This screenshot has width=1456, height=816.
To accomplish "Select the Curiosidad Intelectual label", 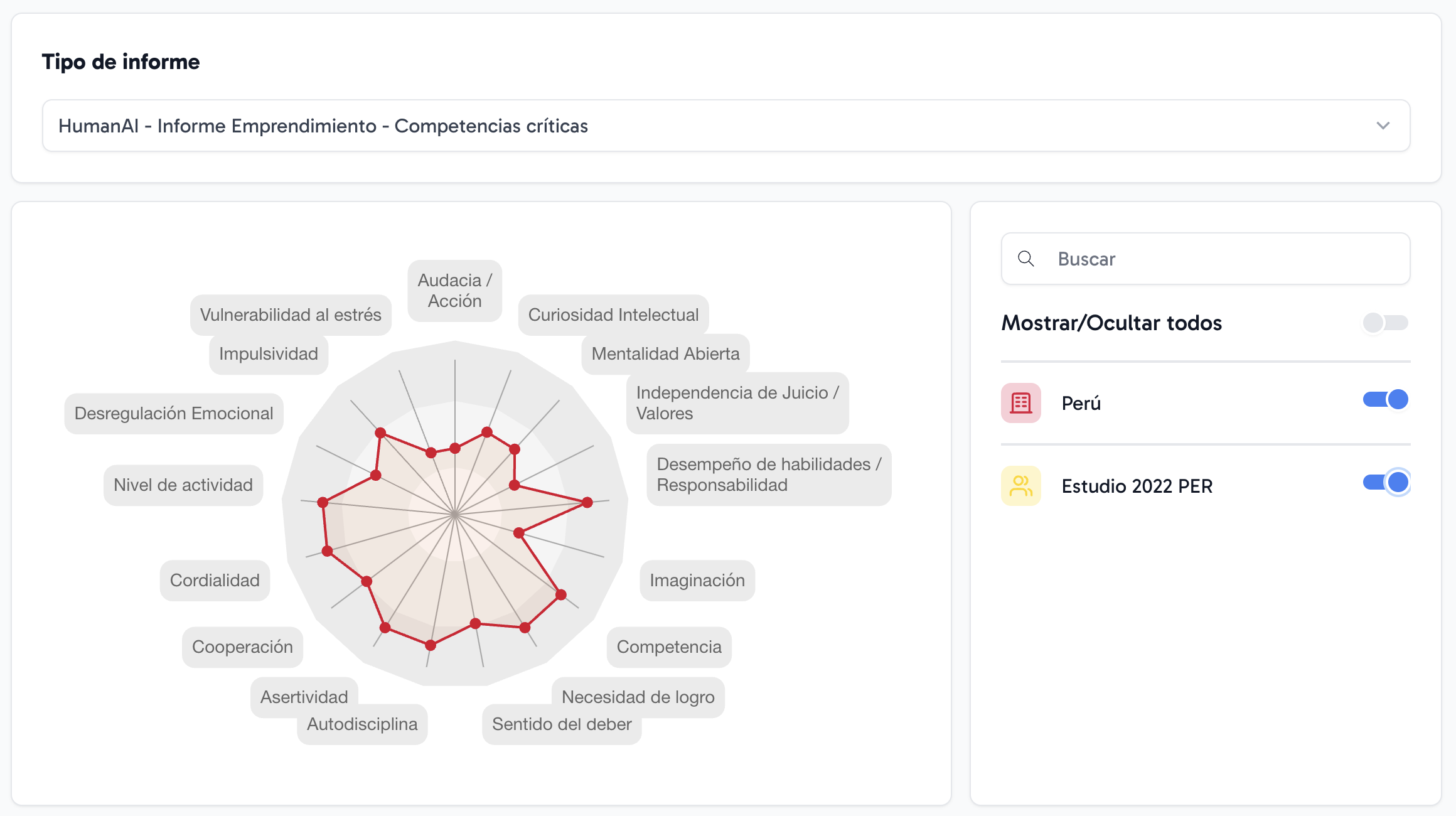I will [x=613, y=314].
